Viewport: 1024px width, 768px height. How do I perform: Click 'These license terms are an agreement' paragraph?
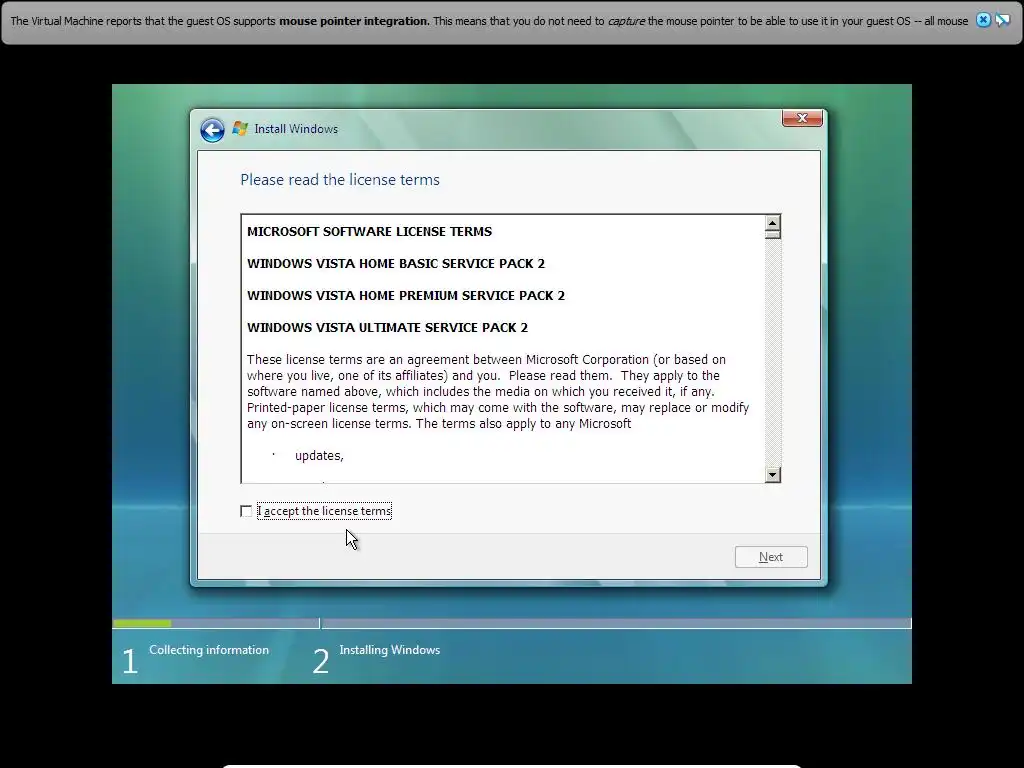click(498, 392)
